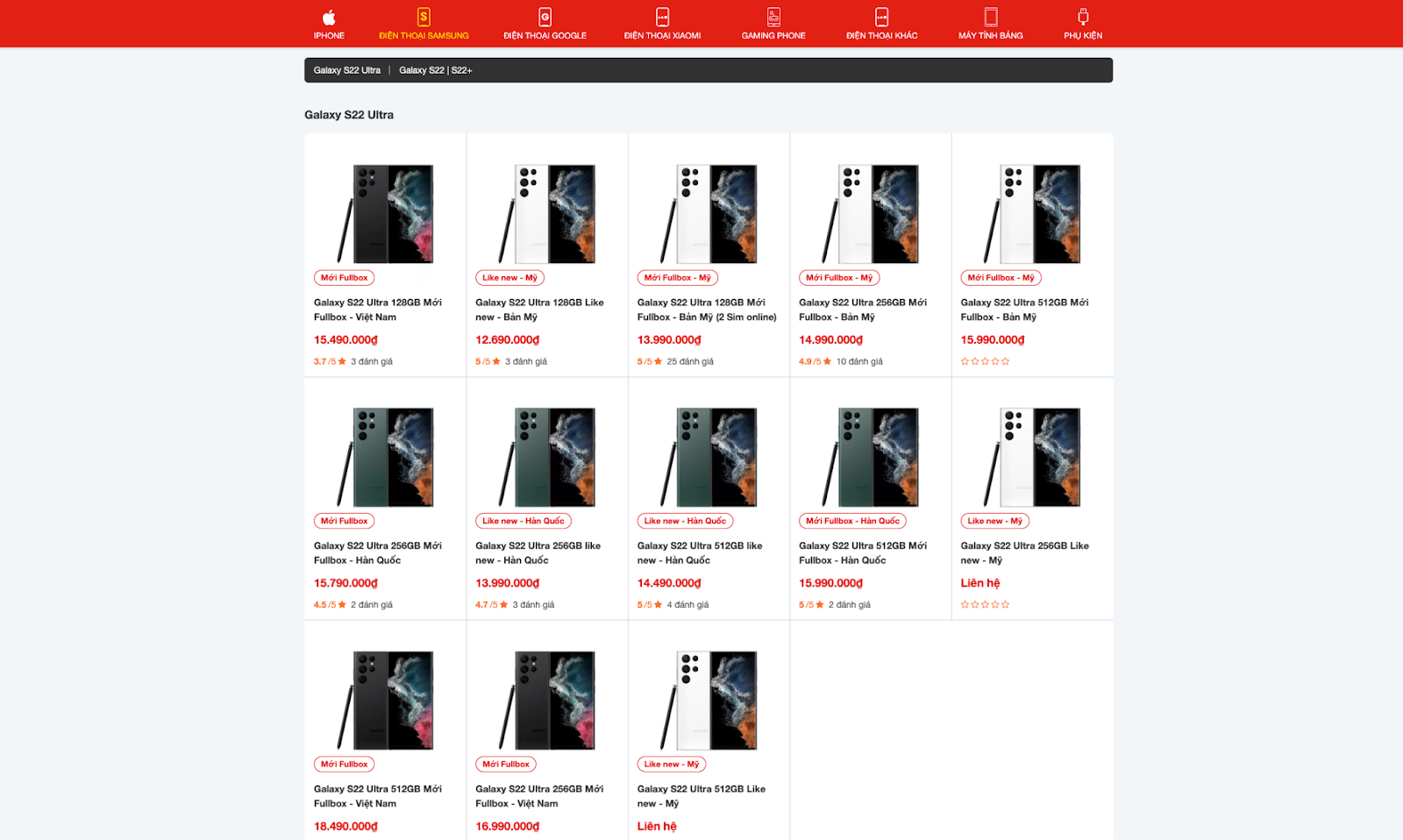This screenshot has width=1403, height=840.
Task: Click 'Galaxy S22 Ultra 512GB like new - Hàn Quốc'
Action: (x=700, y=552)
